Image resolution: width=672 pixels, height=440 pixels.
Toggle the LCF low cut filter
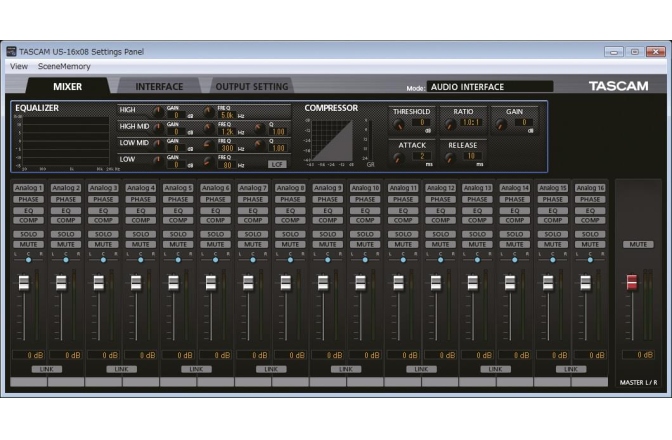(277, 165)
